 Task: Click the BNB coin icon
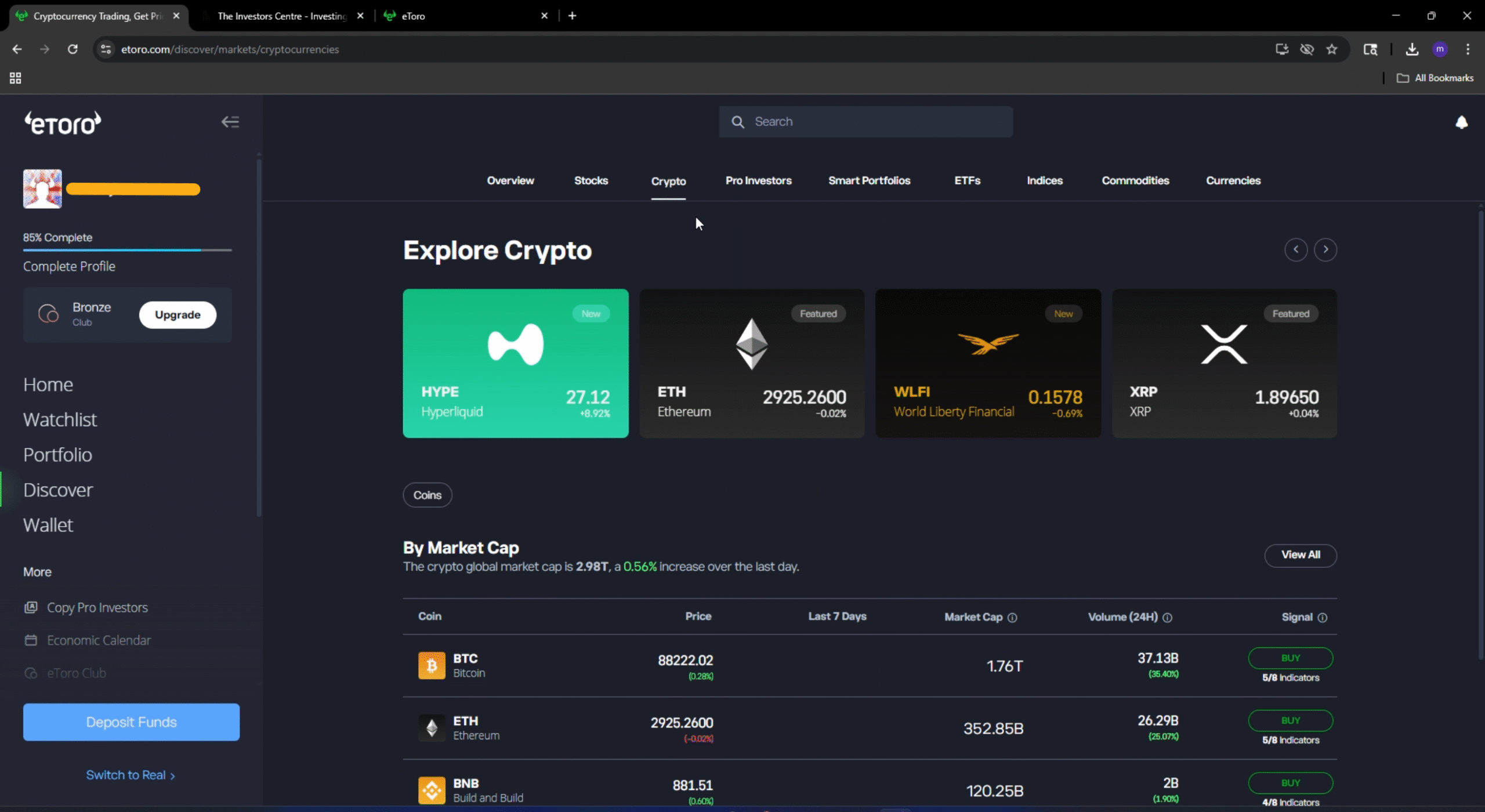pos(432,790)
